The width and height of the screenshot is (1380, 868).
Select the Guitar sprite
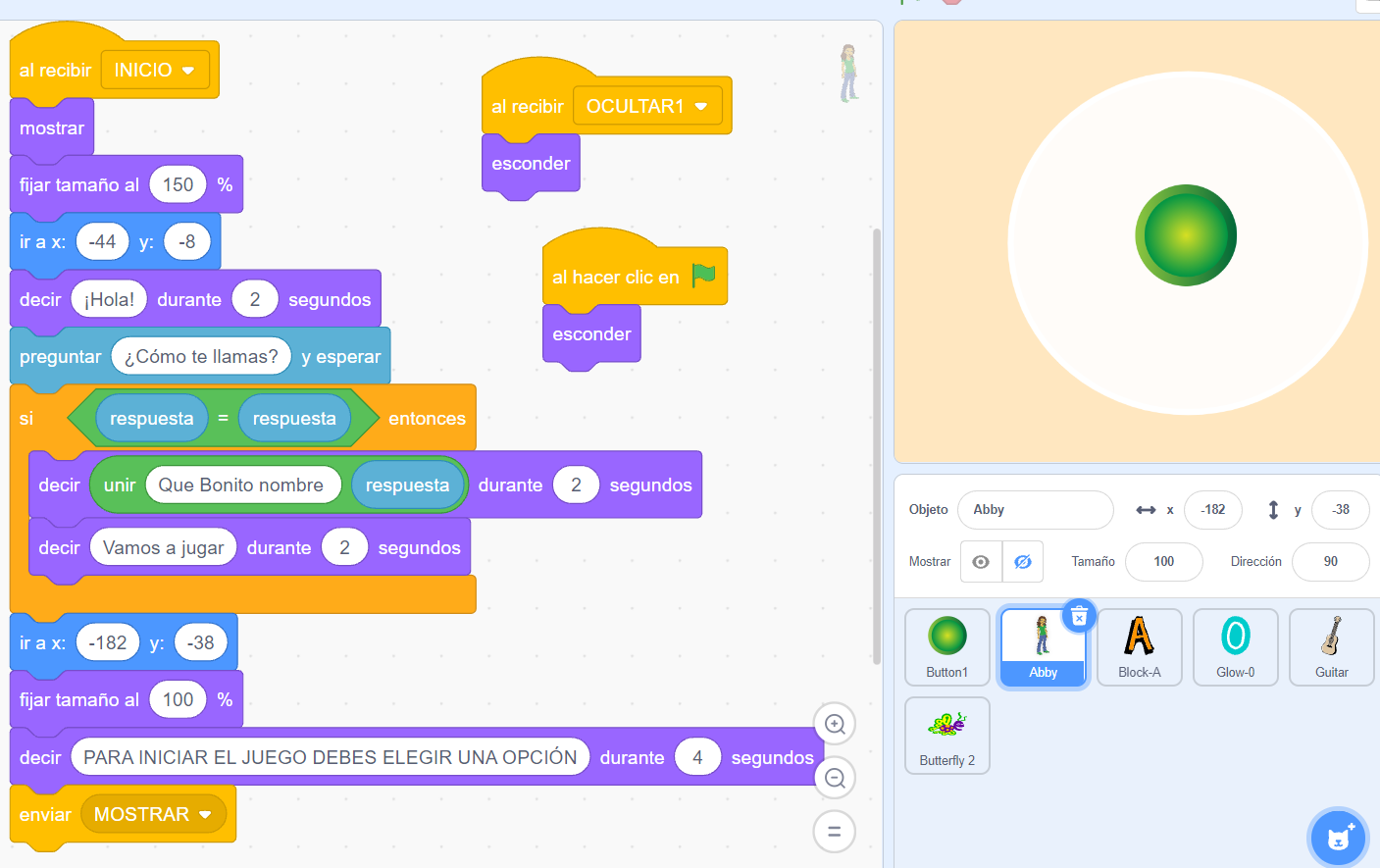(x=1331, y=646)
